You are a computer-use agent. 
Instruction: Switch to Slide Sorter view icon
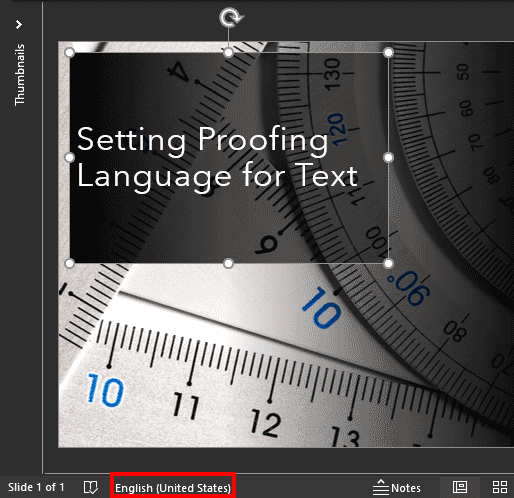coord(500,487)
